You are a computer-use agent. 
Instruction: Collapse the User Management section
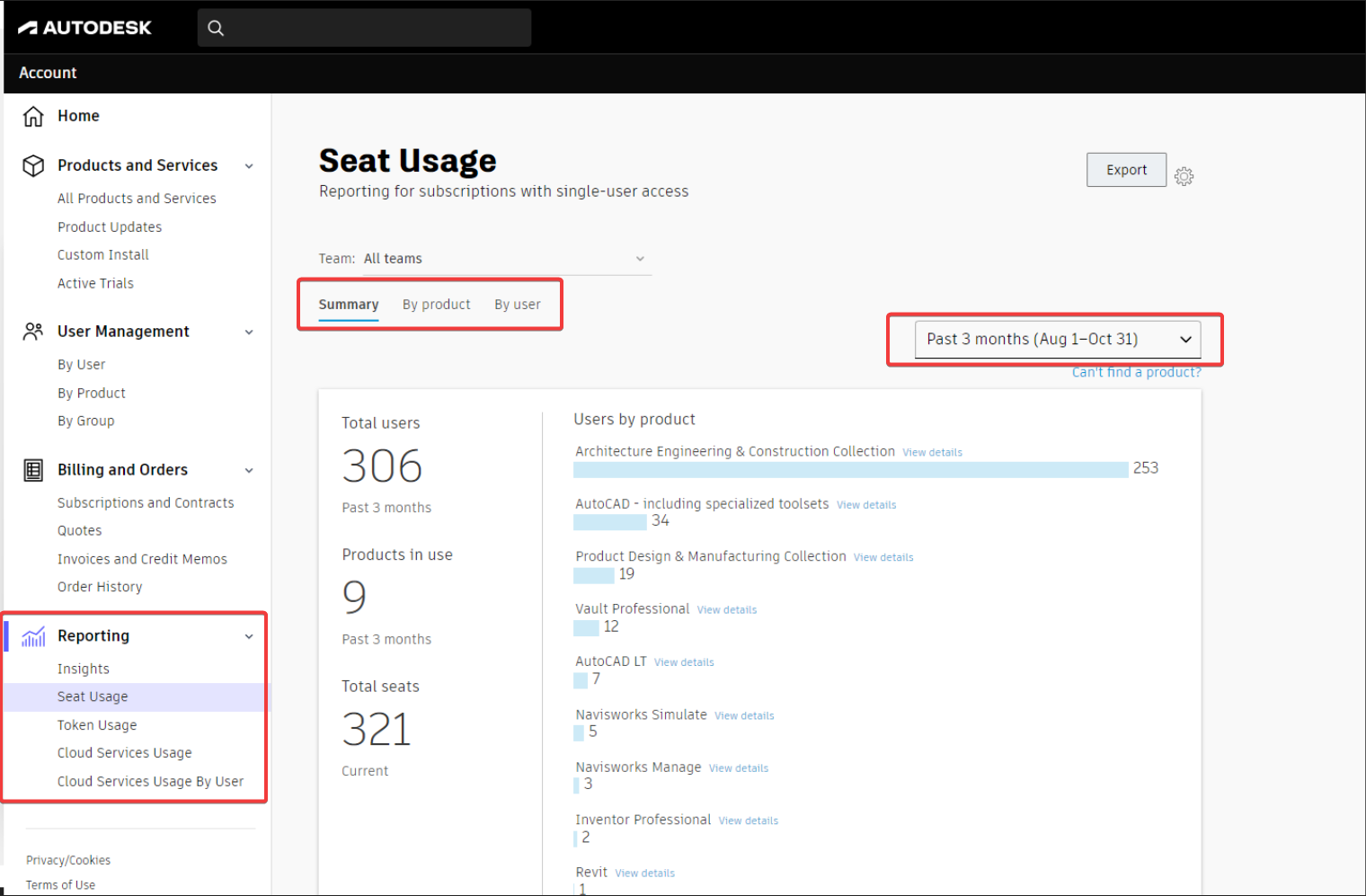coord(249,333)
